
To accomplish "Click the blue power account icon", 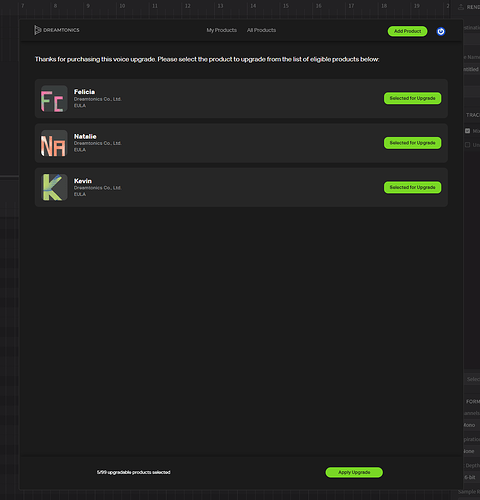I will pos(441,31).
